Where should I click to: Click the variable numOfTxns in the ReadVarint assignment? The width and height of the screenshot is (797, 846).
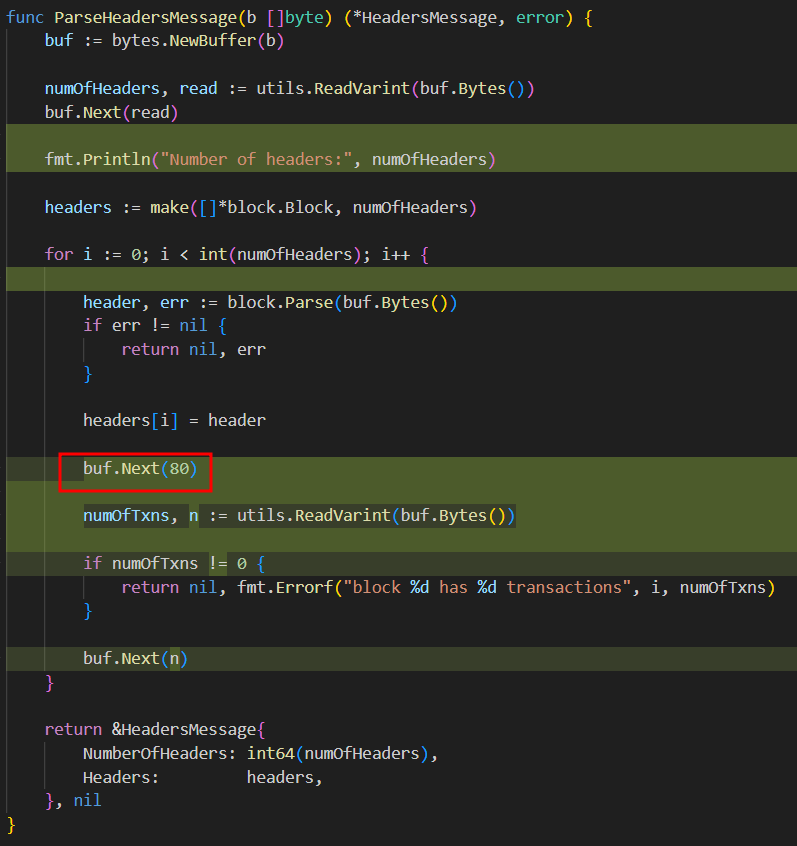click(126, 516)
